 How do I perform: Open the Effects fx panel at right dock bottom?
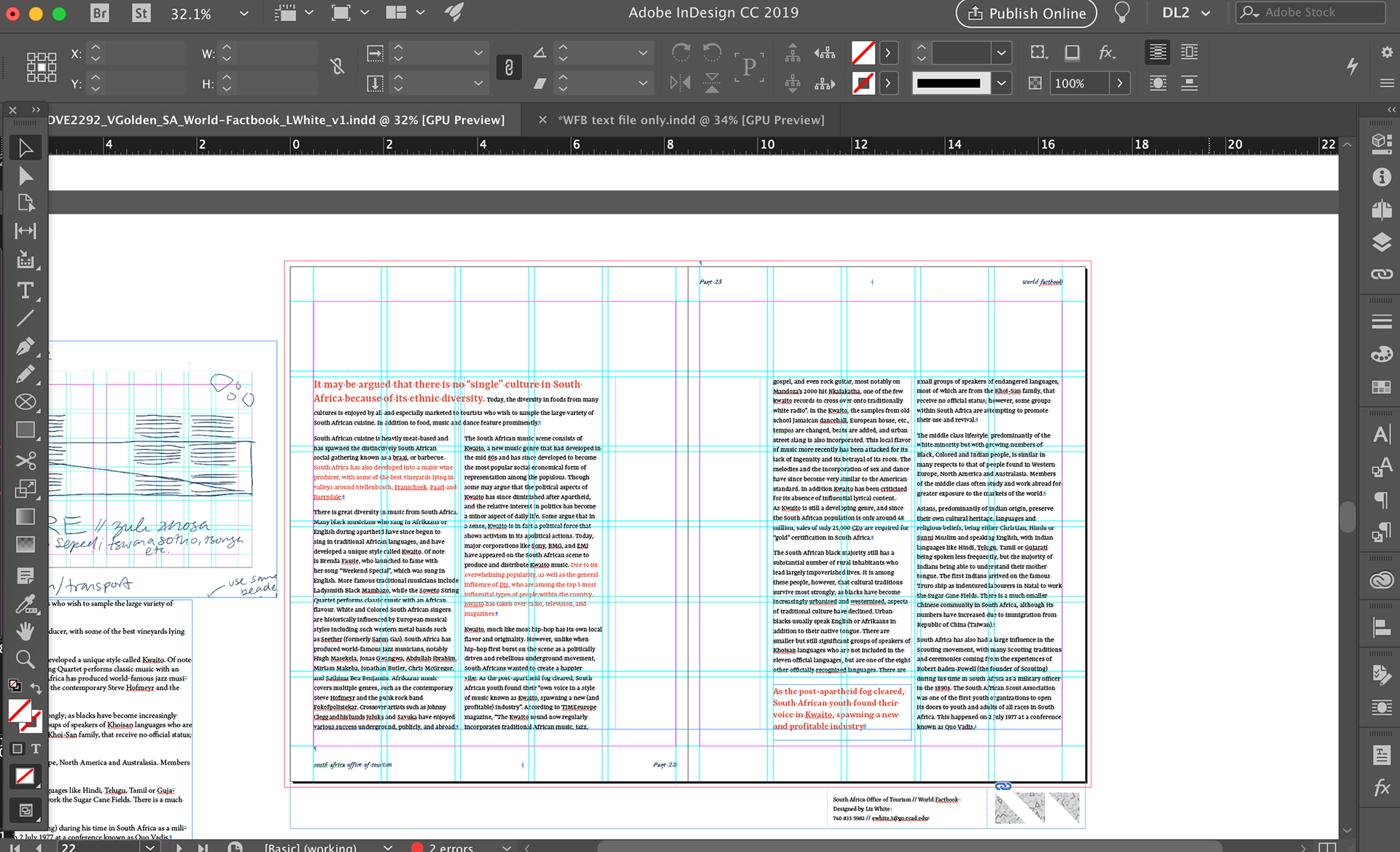[x=1381, y=787]
